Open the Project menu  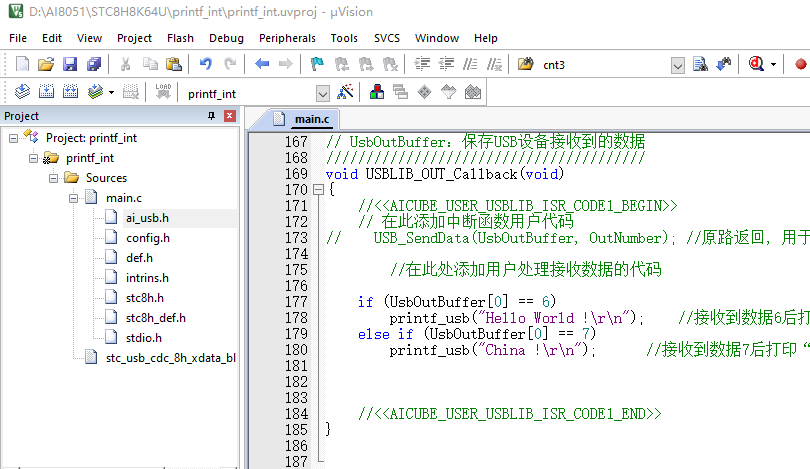pos(134,38)
